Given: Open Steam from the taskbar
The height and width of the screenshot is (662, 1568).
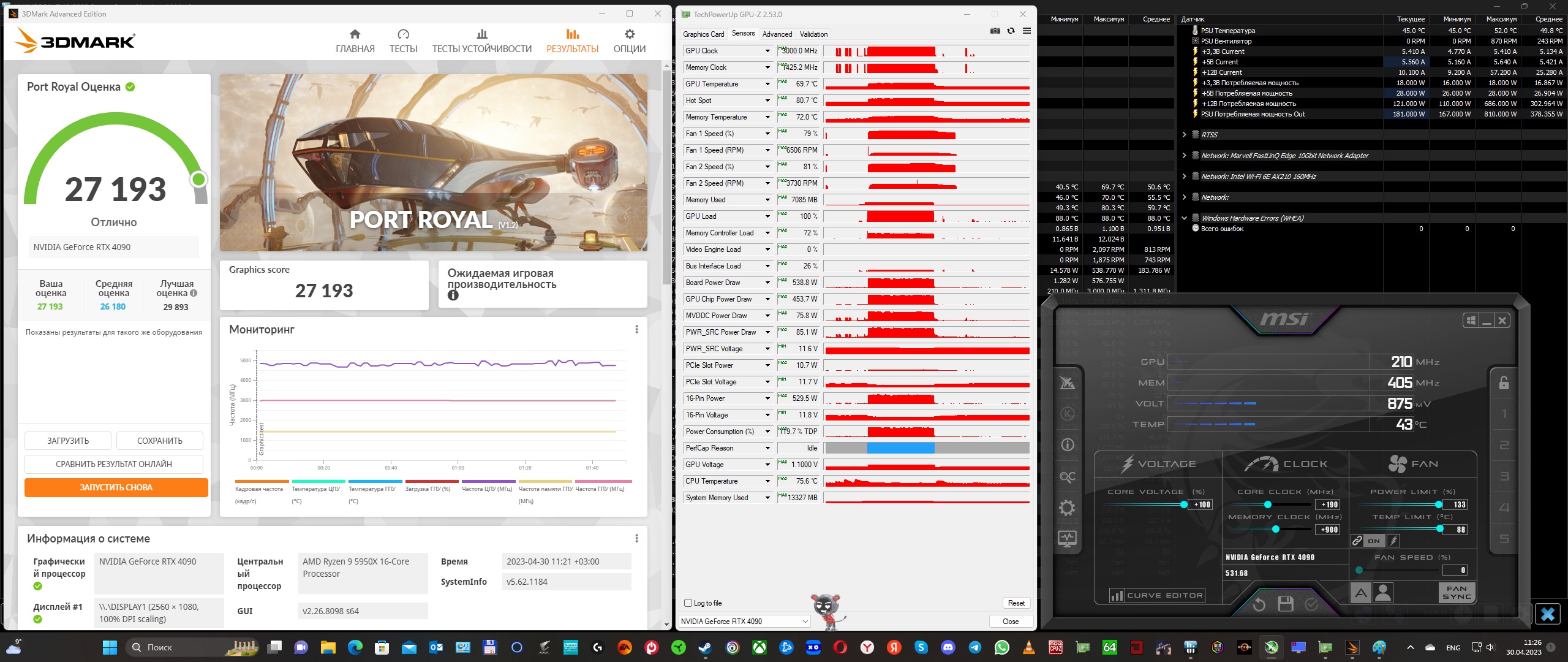Looking at the screenshot, I should pos(706,647).
